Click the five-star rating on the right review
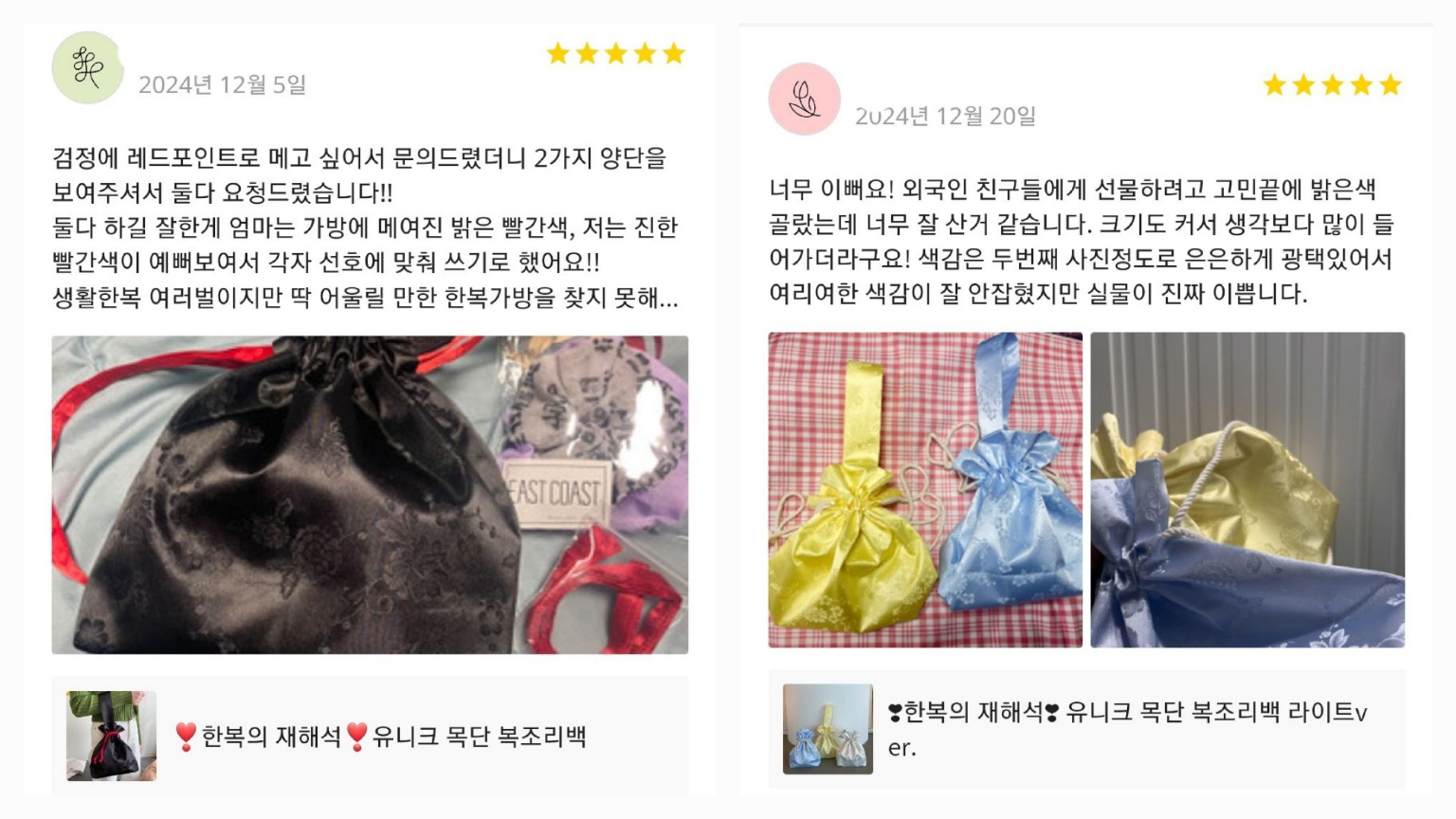The width and height of the screenshot is (1456, 819). click(x=1332, y=85)
